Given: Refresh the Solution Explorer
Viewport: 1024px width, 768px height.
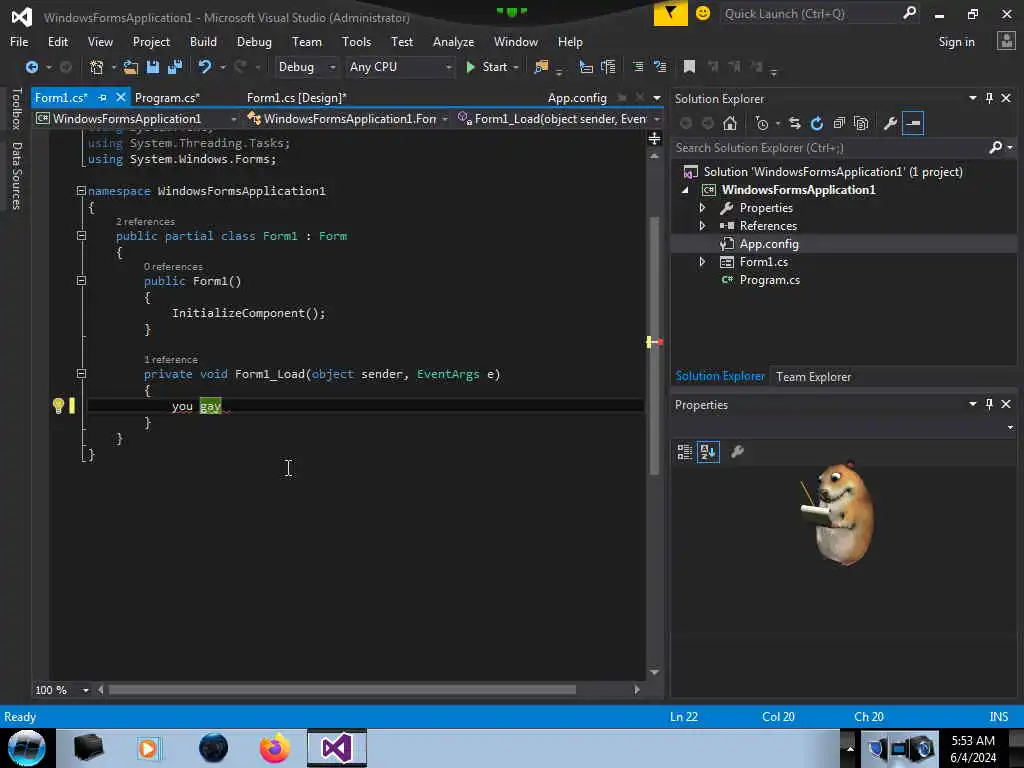Looking at the screenshot, I should click(817, 123).
